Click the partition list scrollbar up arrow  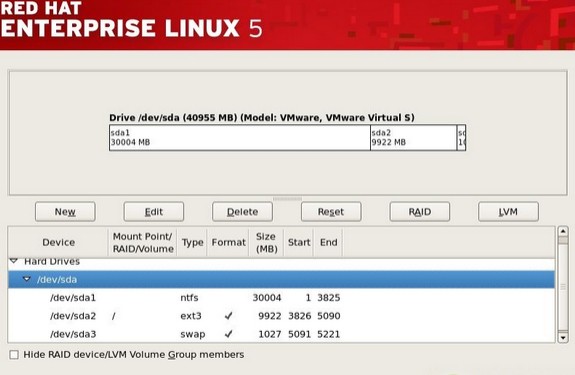563,231
